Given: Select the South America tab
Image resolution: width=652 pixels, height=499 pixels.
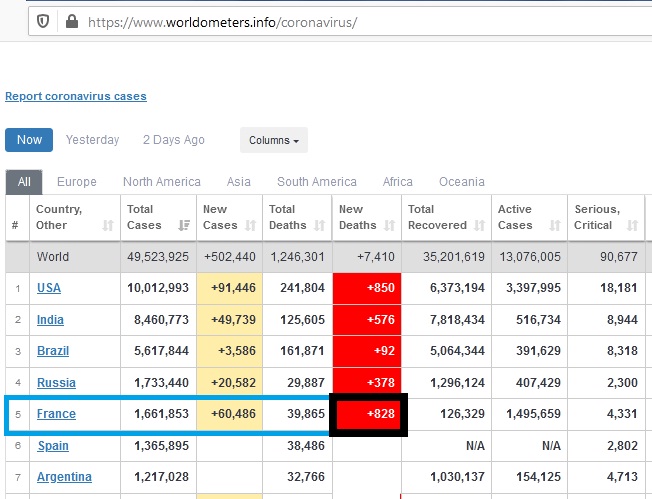Looking at the screenshot, I should coord(317,182).
